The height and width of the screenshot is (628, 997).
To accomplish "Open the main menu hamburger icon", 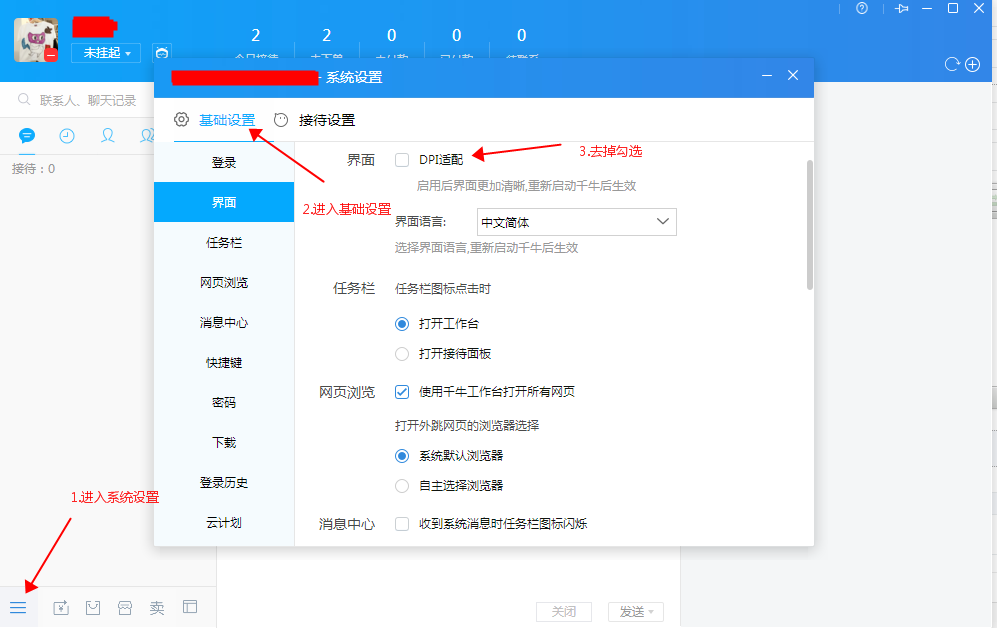I will point(18,608).
